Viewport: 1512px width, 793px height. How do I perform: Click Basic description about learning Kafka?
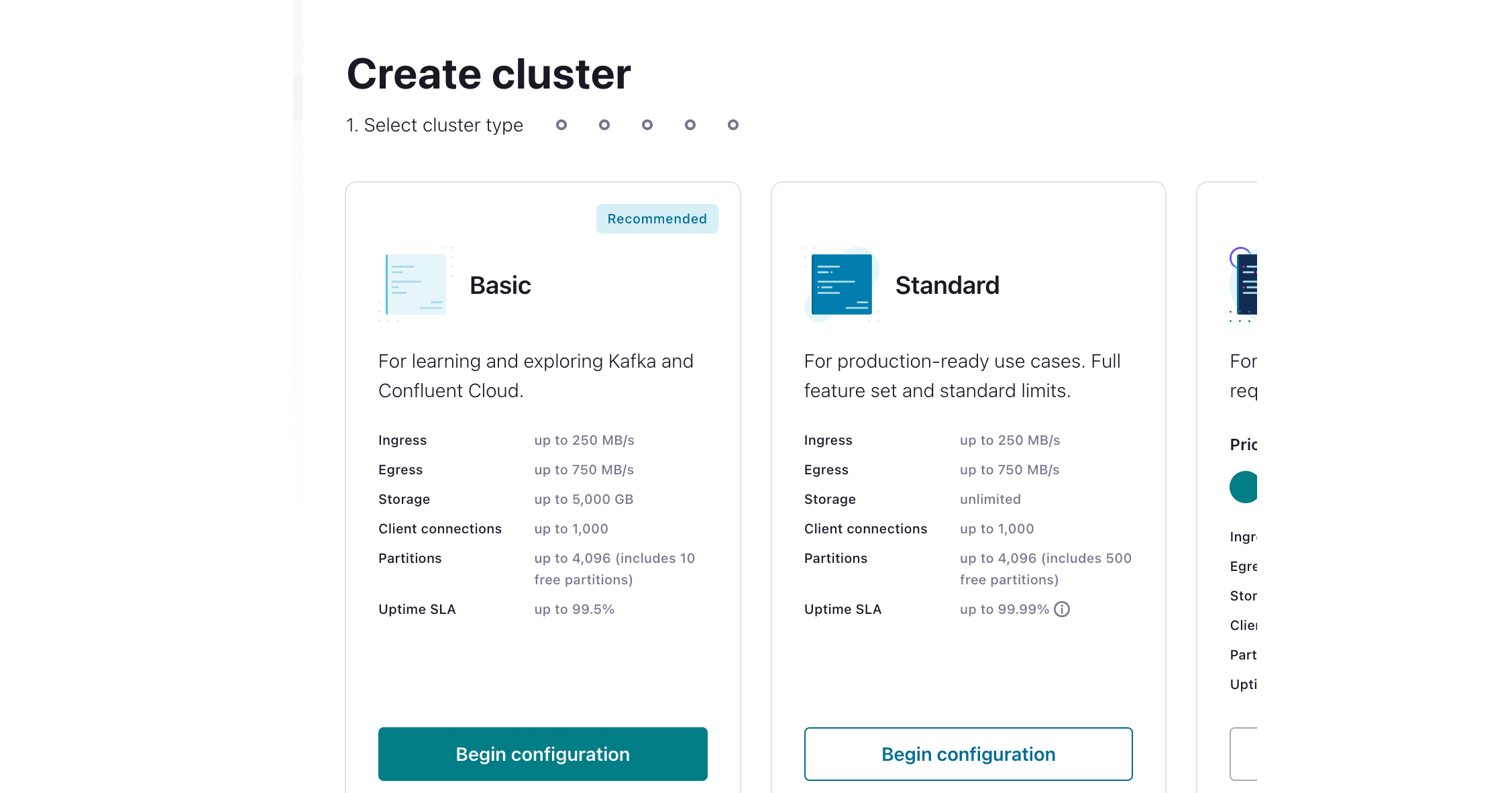point(535,376)
